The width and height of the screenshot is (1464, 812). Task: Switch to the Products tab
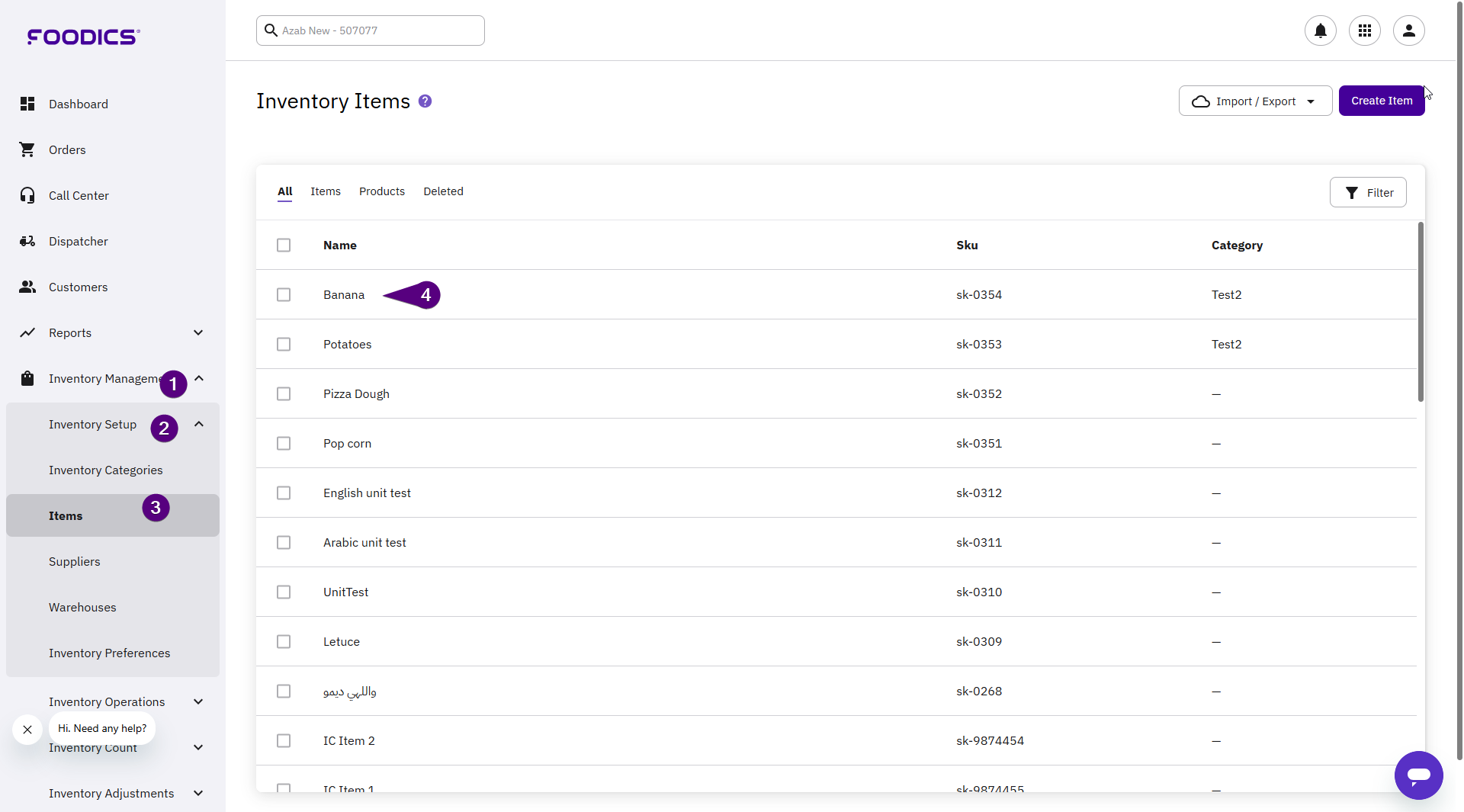(382, 191)
